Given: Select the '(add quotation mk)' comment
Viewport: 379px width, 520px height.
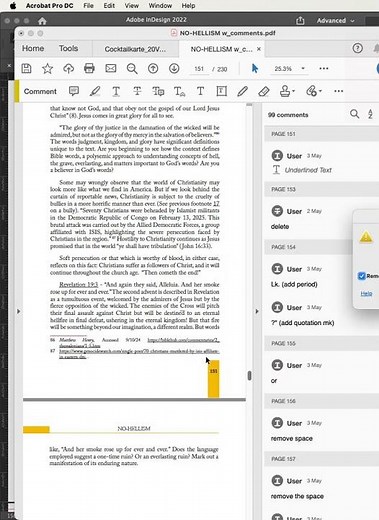Looking at the screenshot, I should 323,315.
